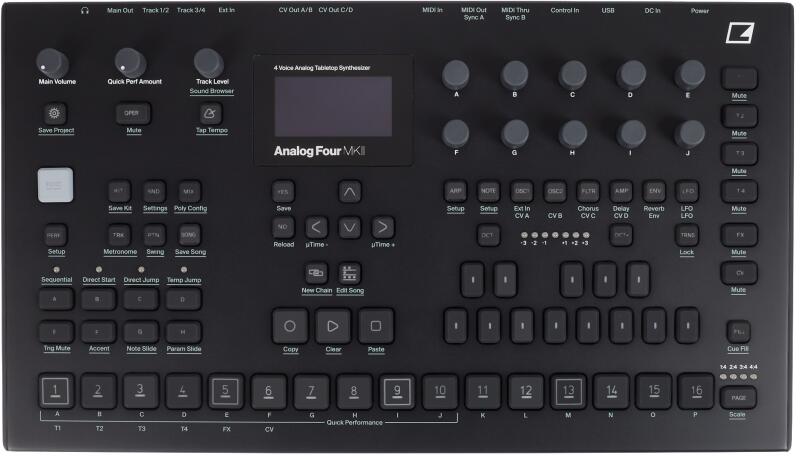Toggle trig key 13

[x=568, y=391]
